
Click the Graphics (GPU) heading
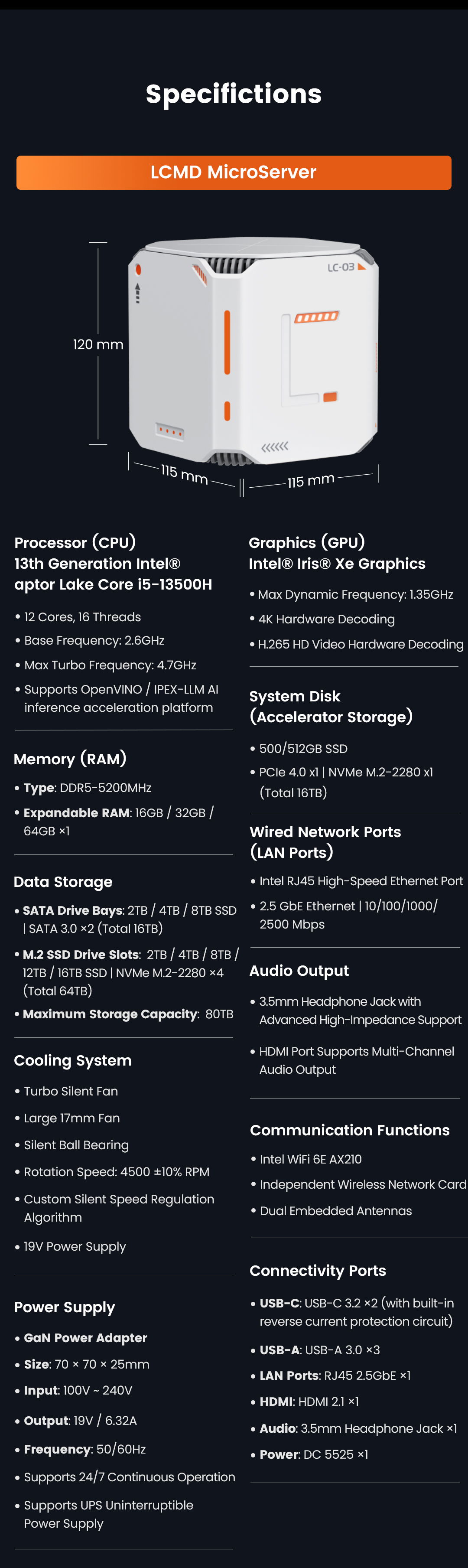[x=307, y=542]
